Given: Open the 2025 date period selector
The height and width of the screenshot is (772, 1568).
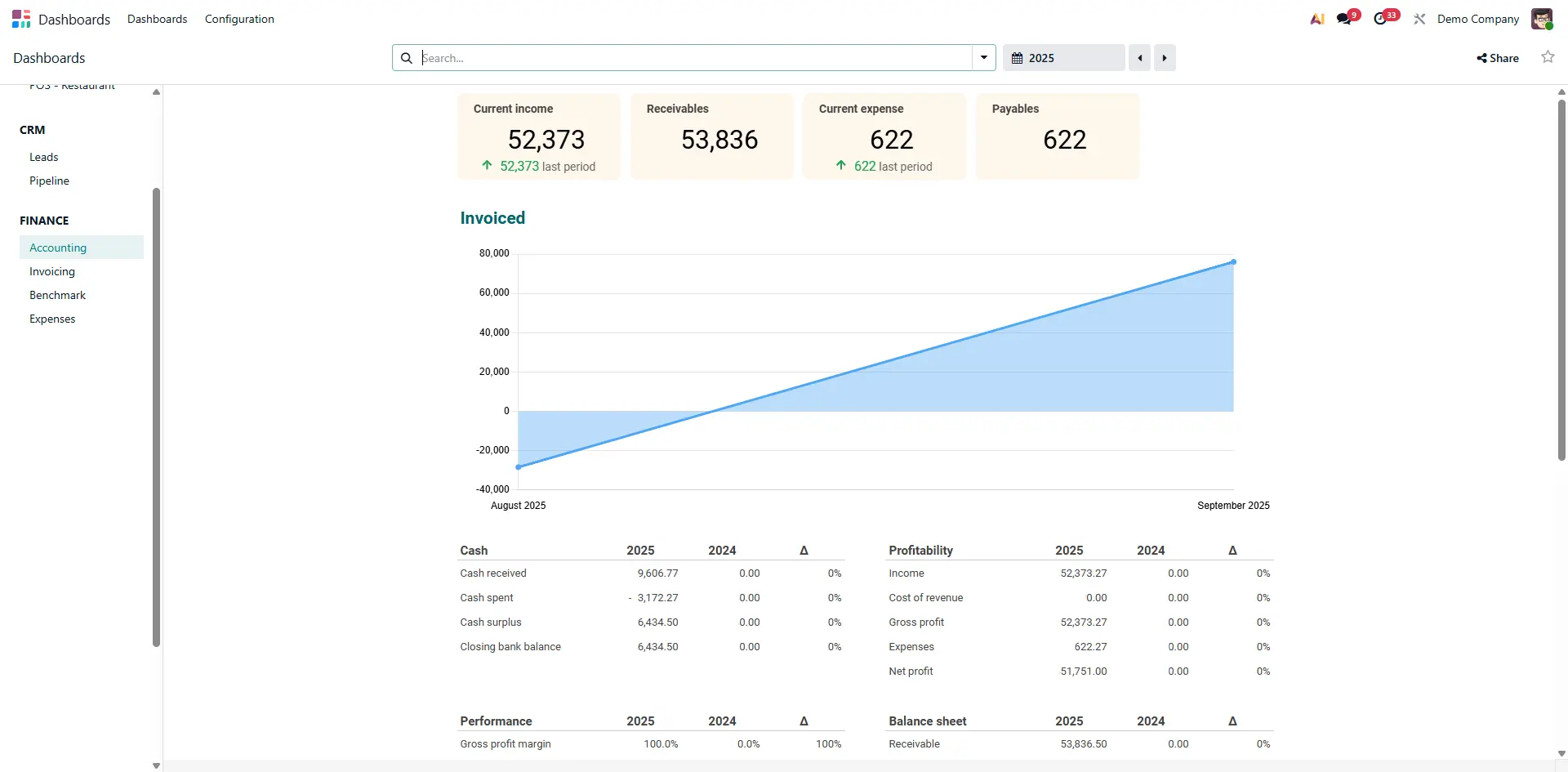Looking at the screenshot, I should (x=1063, y=58).
